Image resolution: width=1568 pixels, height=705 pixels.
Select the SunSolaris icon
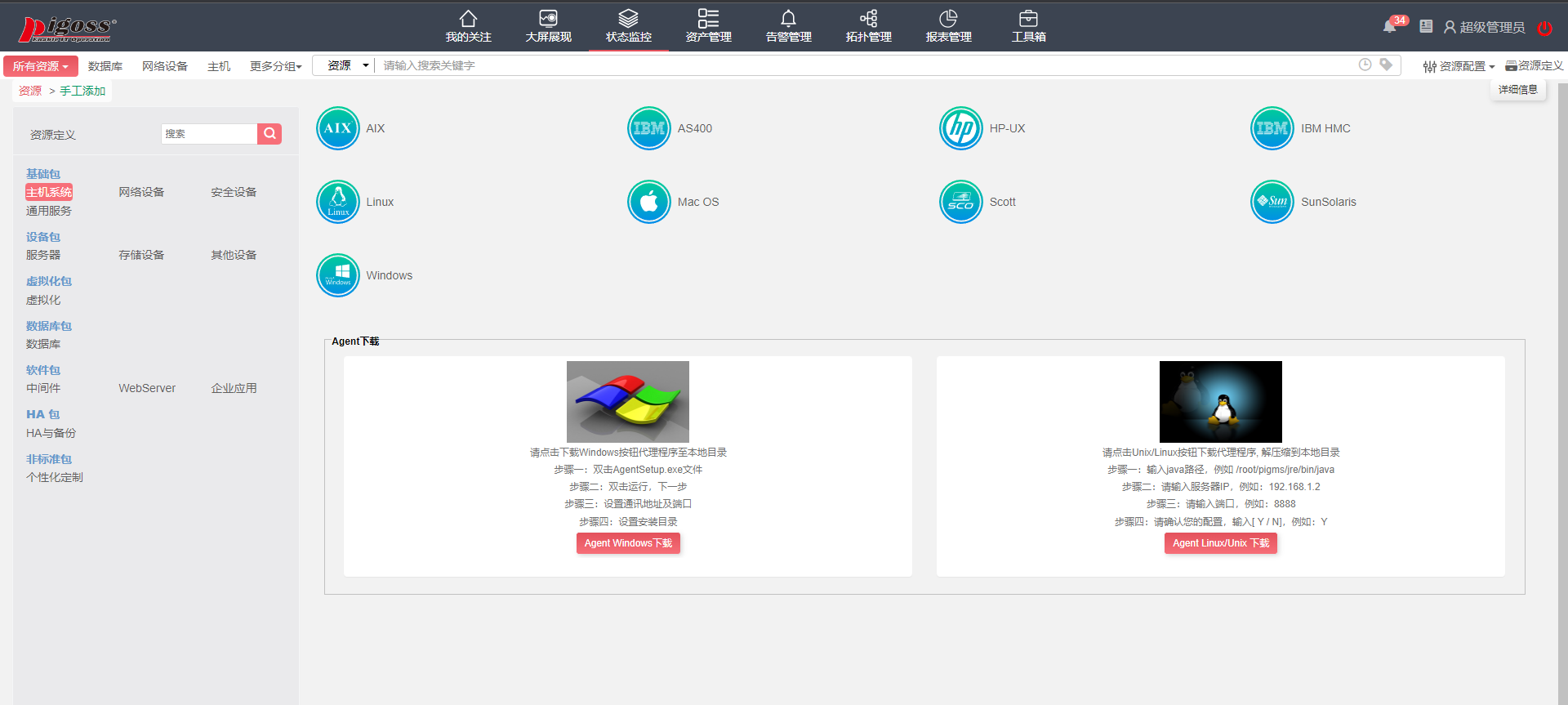pos(1272,202)
